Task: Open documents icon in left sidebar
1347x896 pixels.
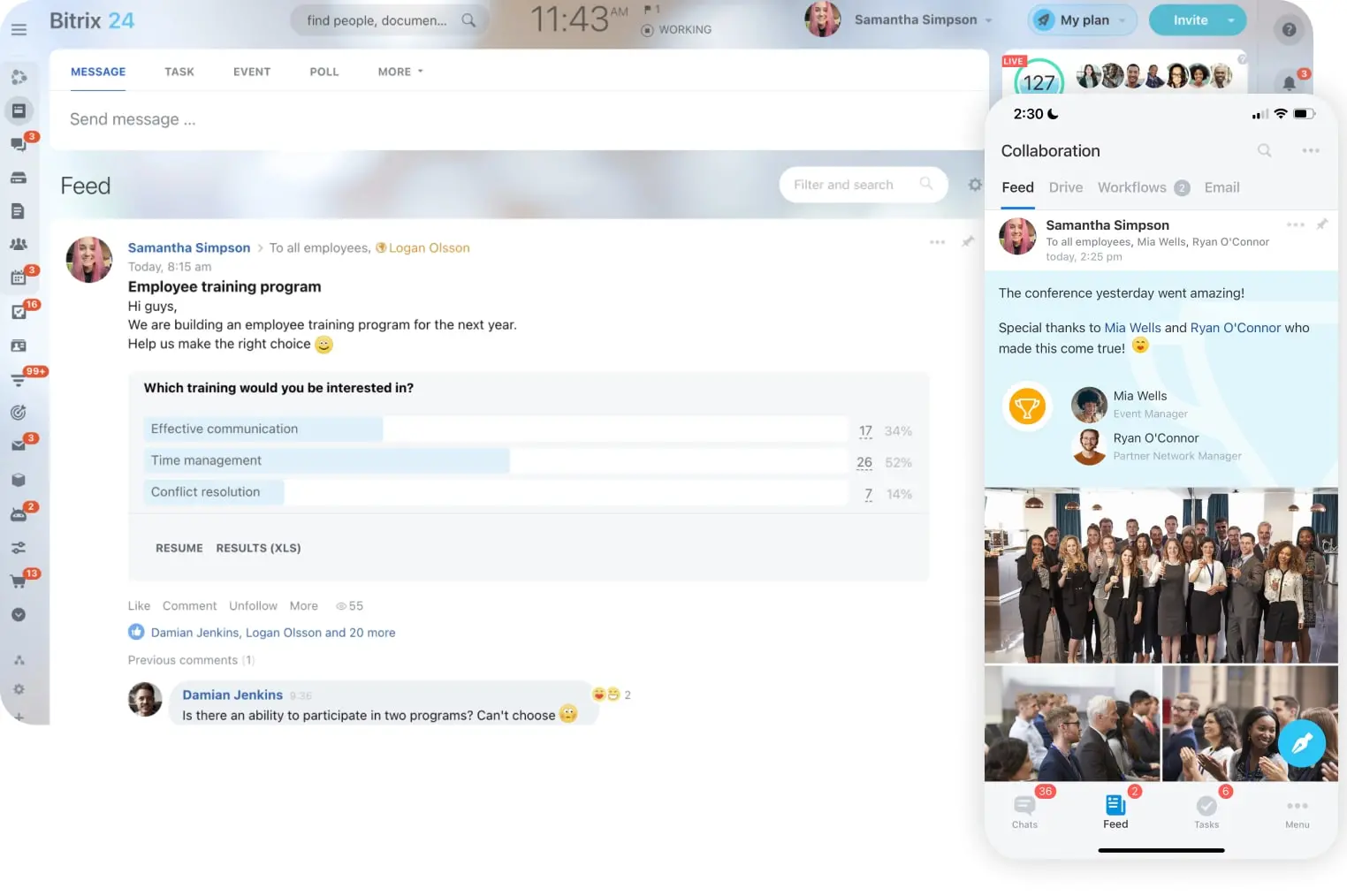Action: pos(19,211)
